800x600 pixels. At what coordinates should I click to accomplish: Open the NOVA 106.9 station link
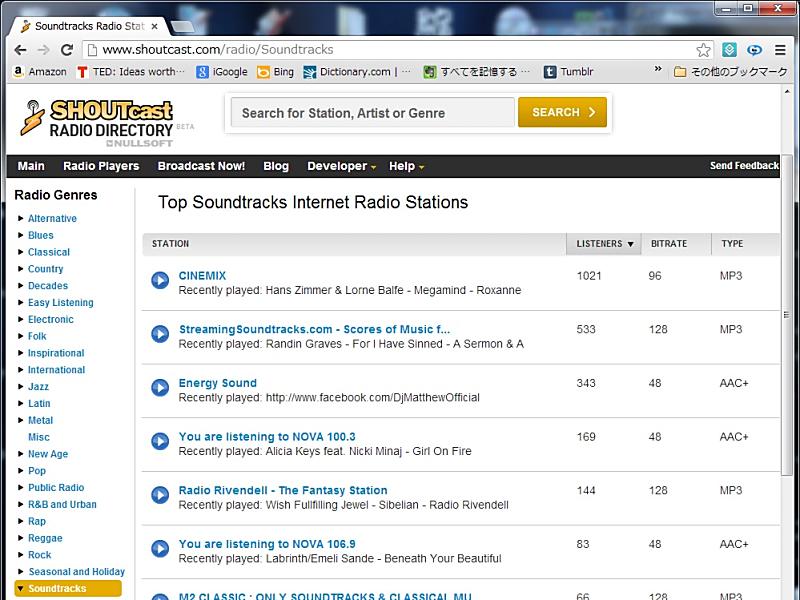tap(267, 544)
